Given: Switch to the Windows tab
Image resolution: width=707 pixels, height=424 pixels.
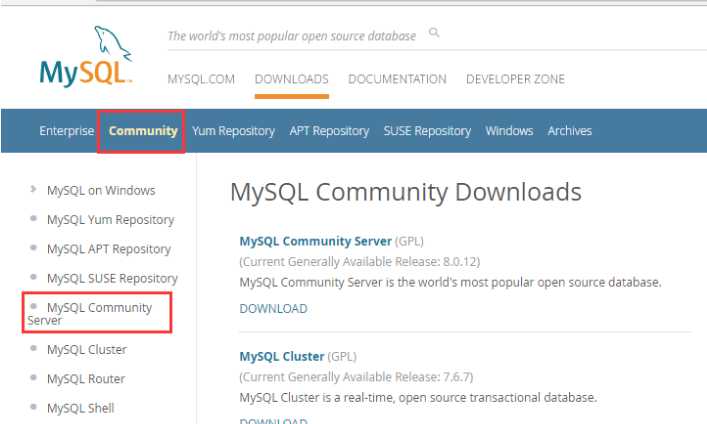Looking at the screenshot, I should coord(509,131).
